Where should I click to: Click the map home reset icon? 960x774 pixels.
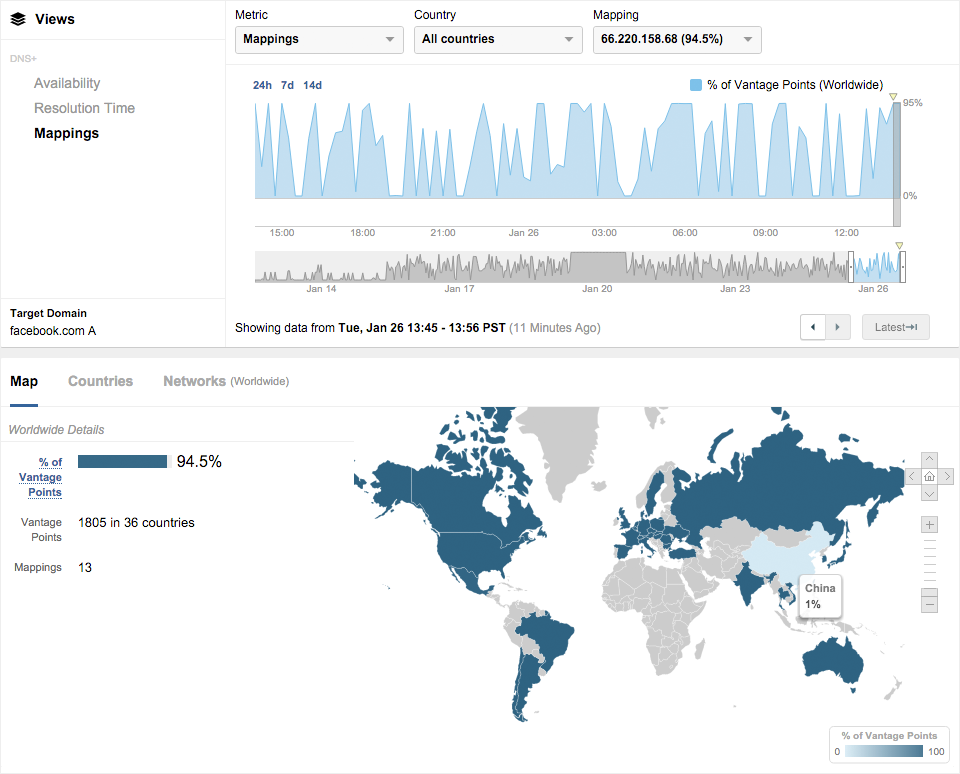click(929, 476)
